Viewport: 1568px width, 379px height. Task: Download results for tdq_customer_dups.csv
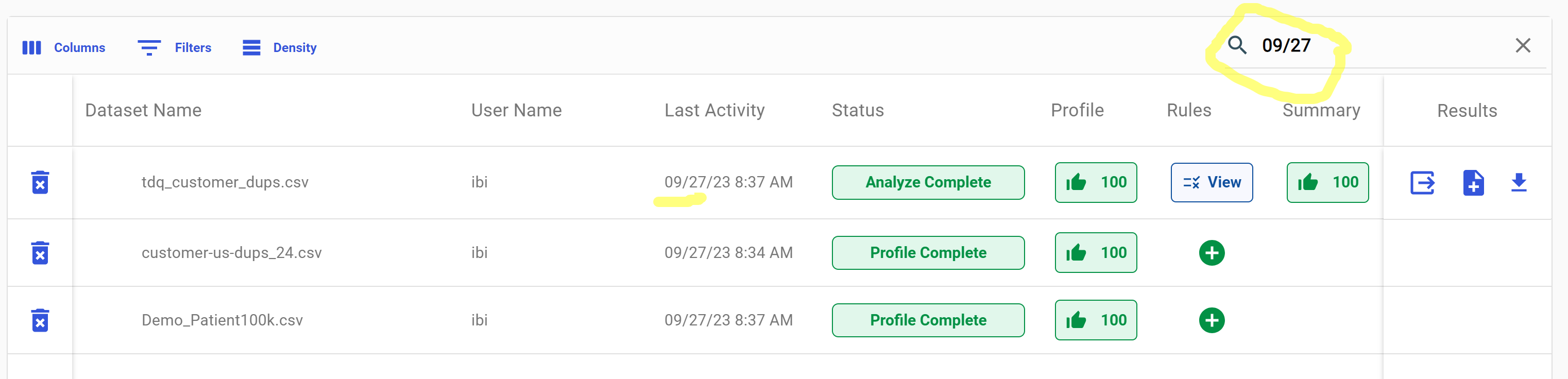1519,182
